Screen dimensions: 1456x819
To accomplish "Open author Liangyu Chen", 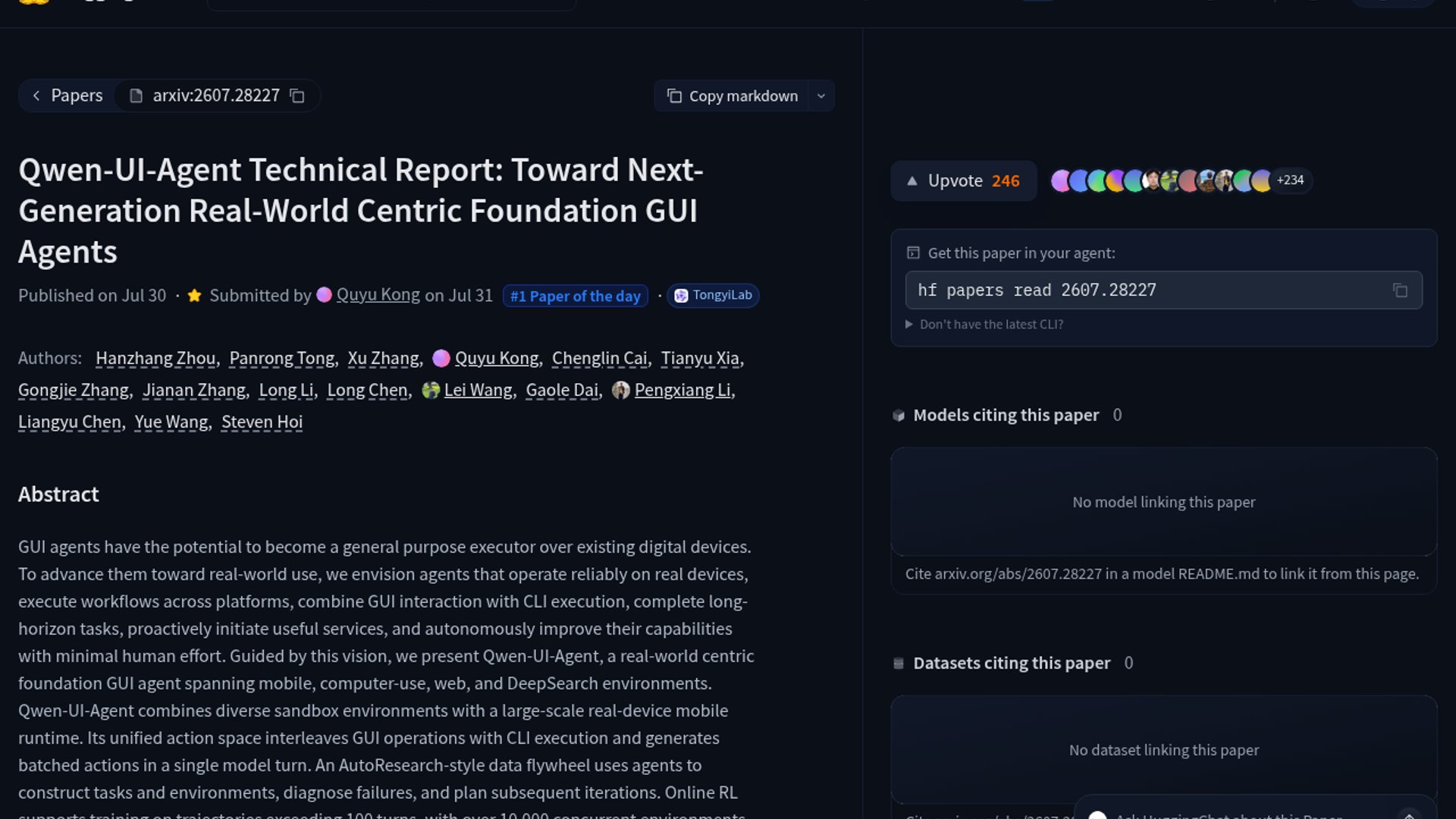I will click(70, 422).
